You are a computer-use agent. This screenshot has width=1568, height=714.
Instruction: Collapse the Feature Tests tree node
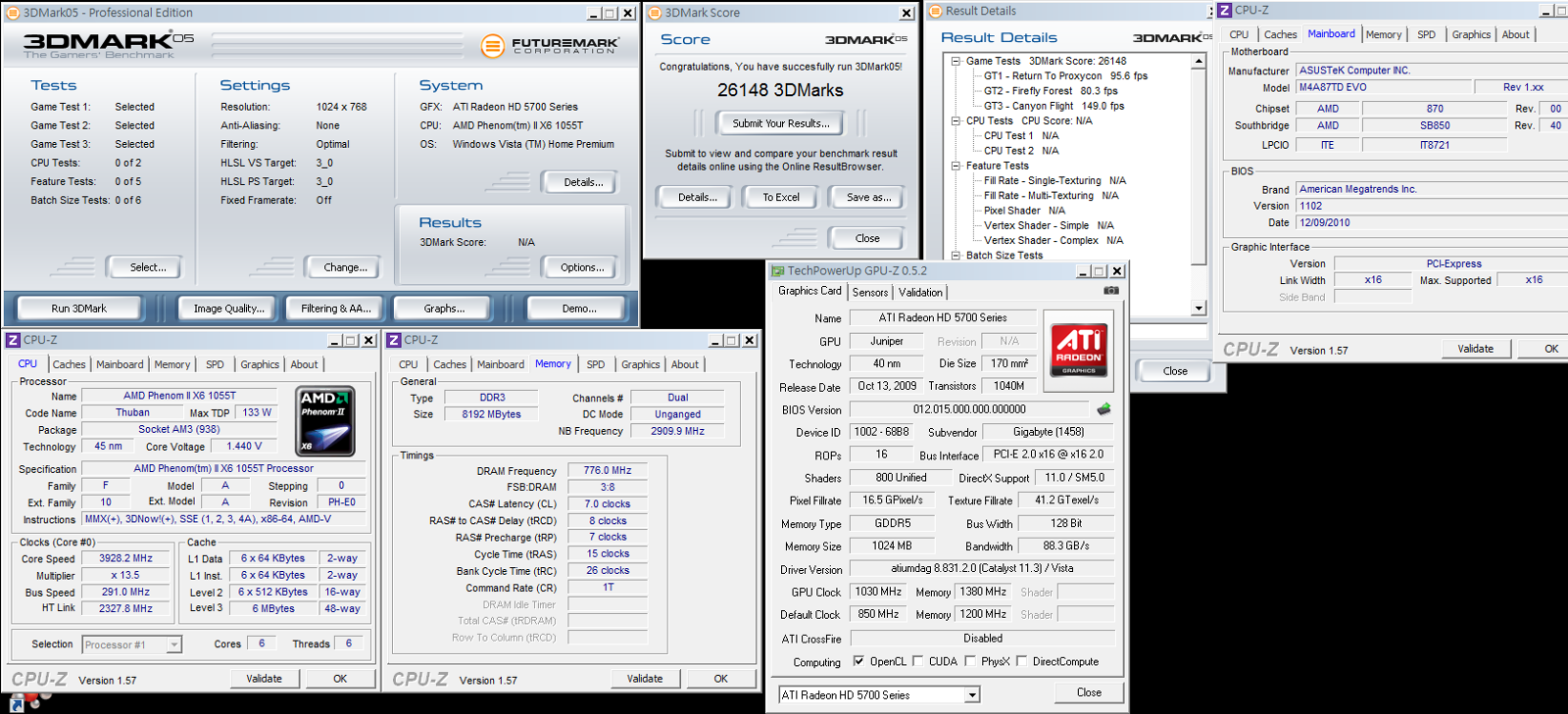955,166
